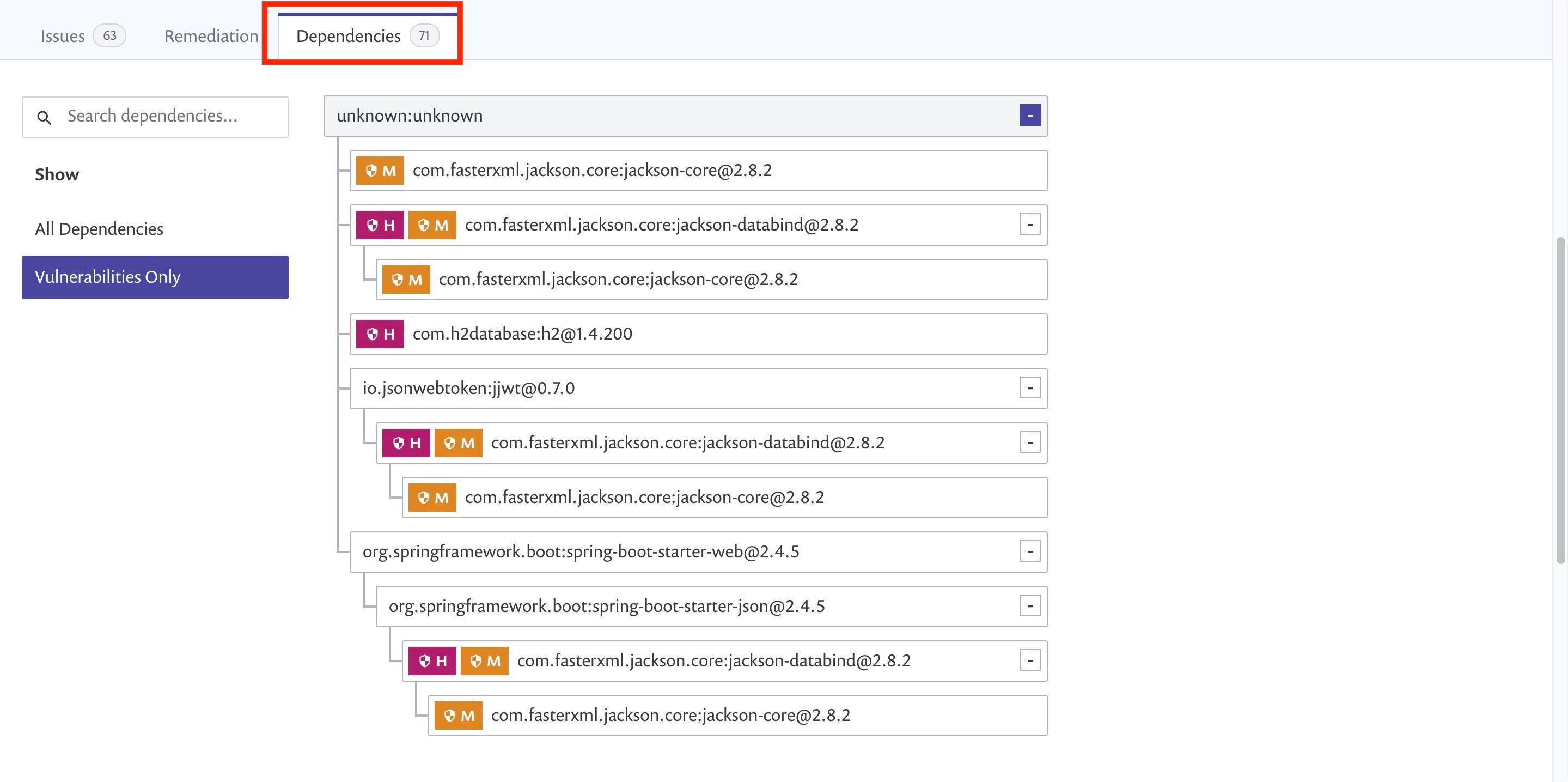Select the Vulnerabilities Only filter
The image size is (1568, 782).
(x=155, y=277)
